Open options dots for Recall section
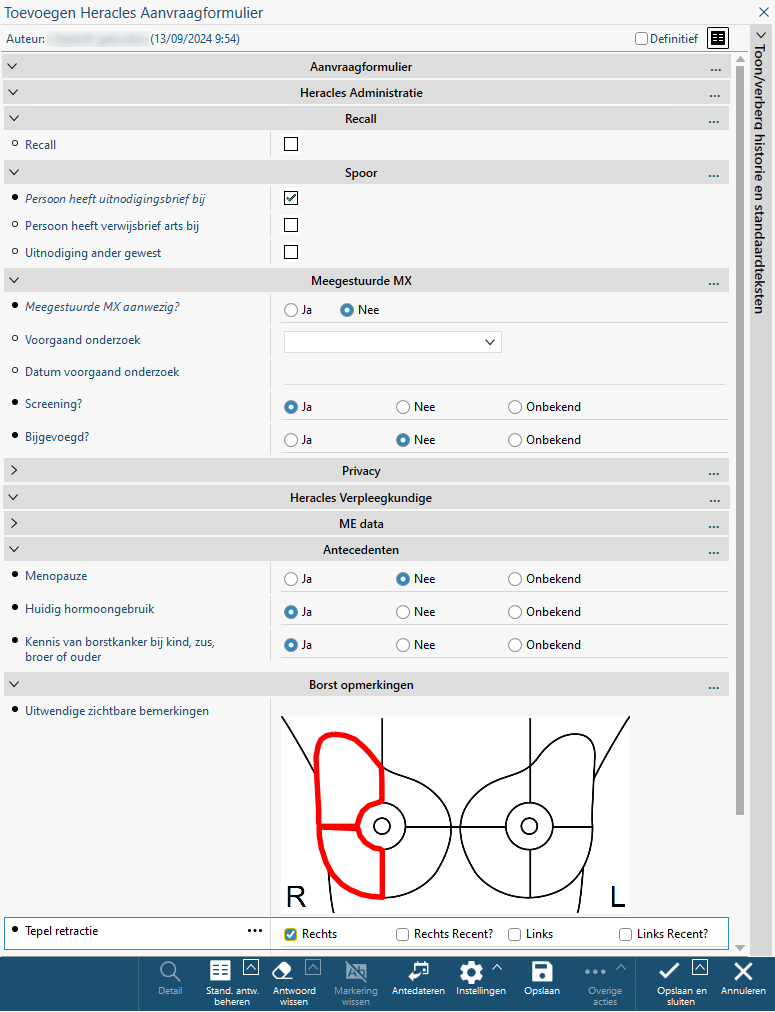 (x=714, y=121)
